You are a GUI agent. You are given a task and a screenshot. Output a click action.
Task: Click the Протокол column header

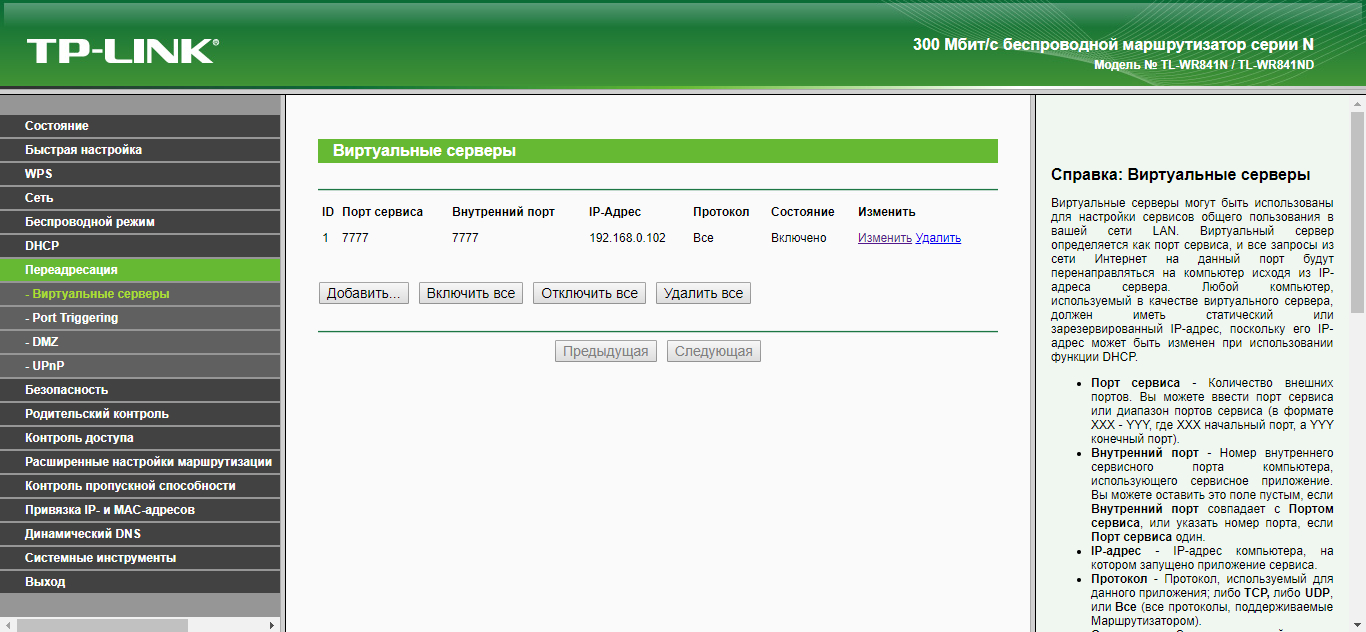(721, 212)
